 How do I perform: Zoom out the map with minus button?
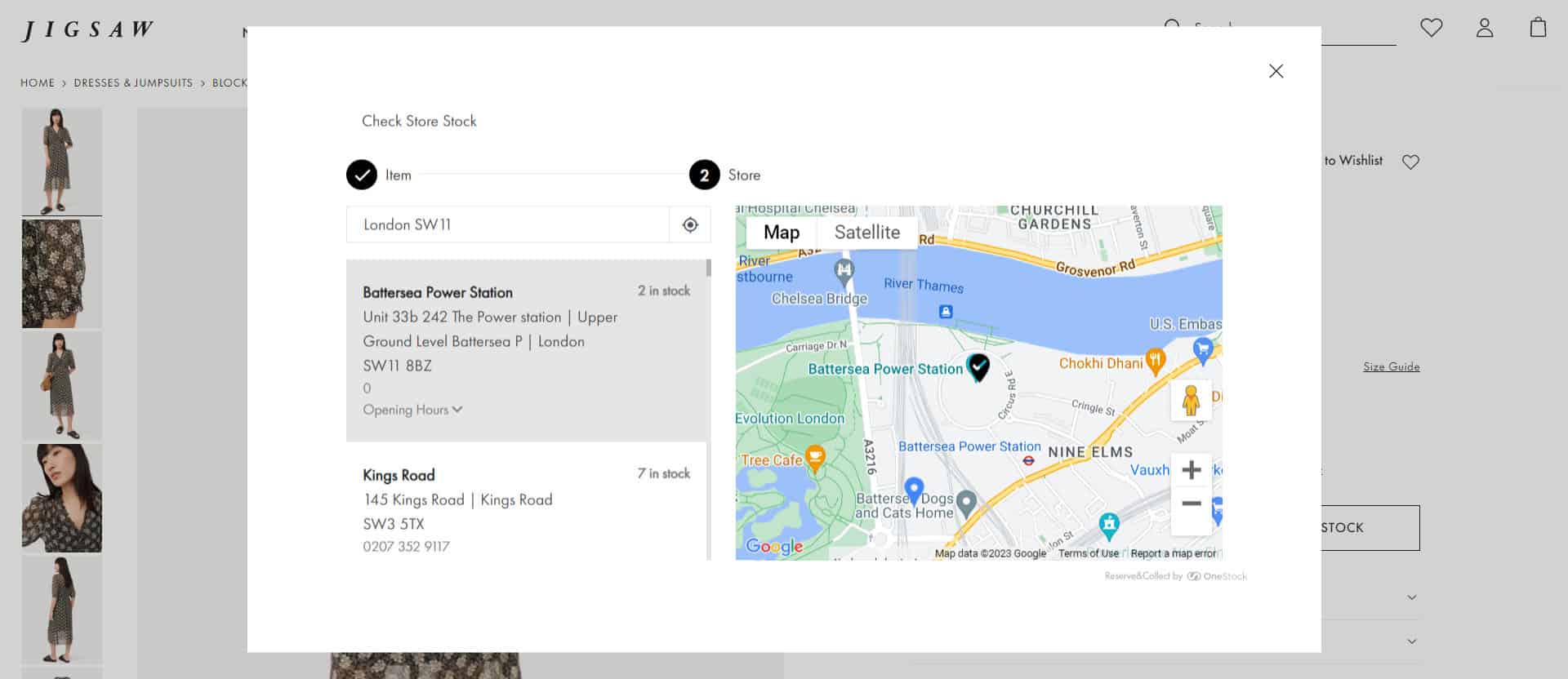(x=1192, y=504)
